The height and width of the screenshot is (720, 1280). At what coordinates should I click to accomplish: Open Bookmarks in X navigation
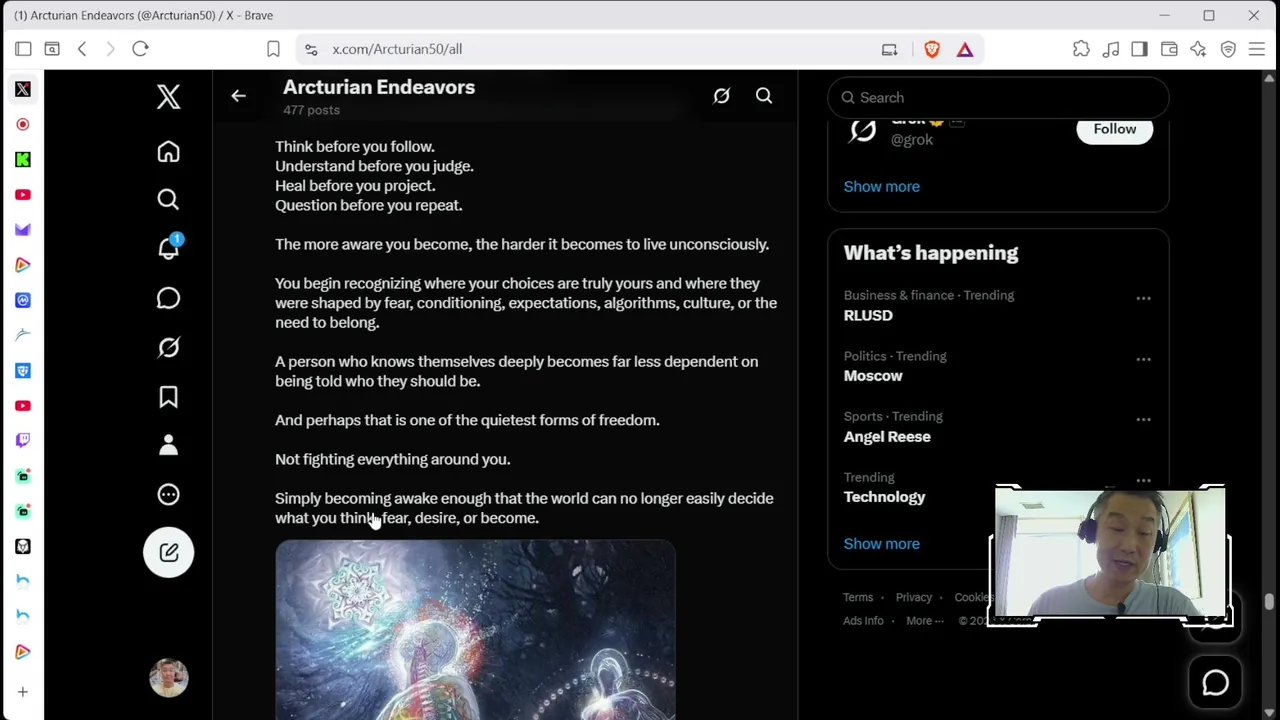click(x=168, y=397)
